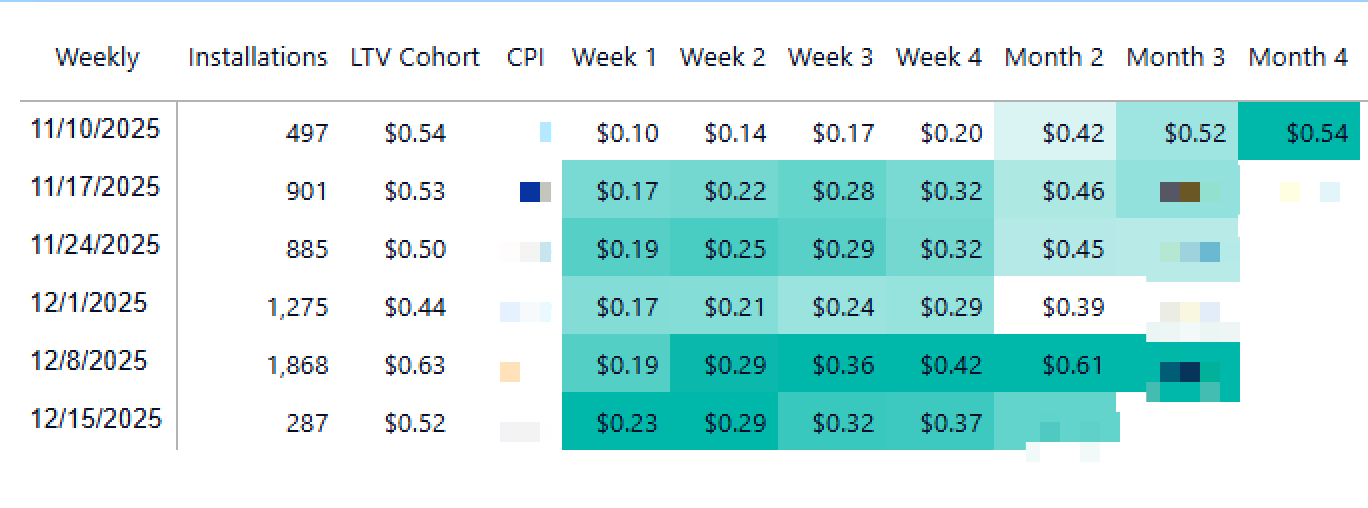Click the $0.63 LTV Cohort cell
Image resolution: width=1368 pixels, height=508 pixels.
coord(415,367)
